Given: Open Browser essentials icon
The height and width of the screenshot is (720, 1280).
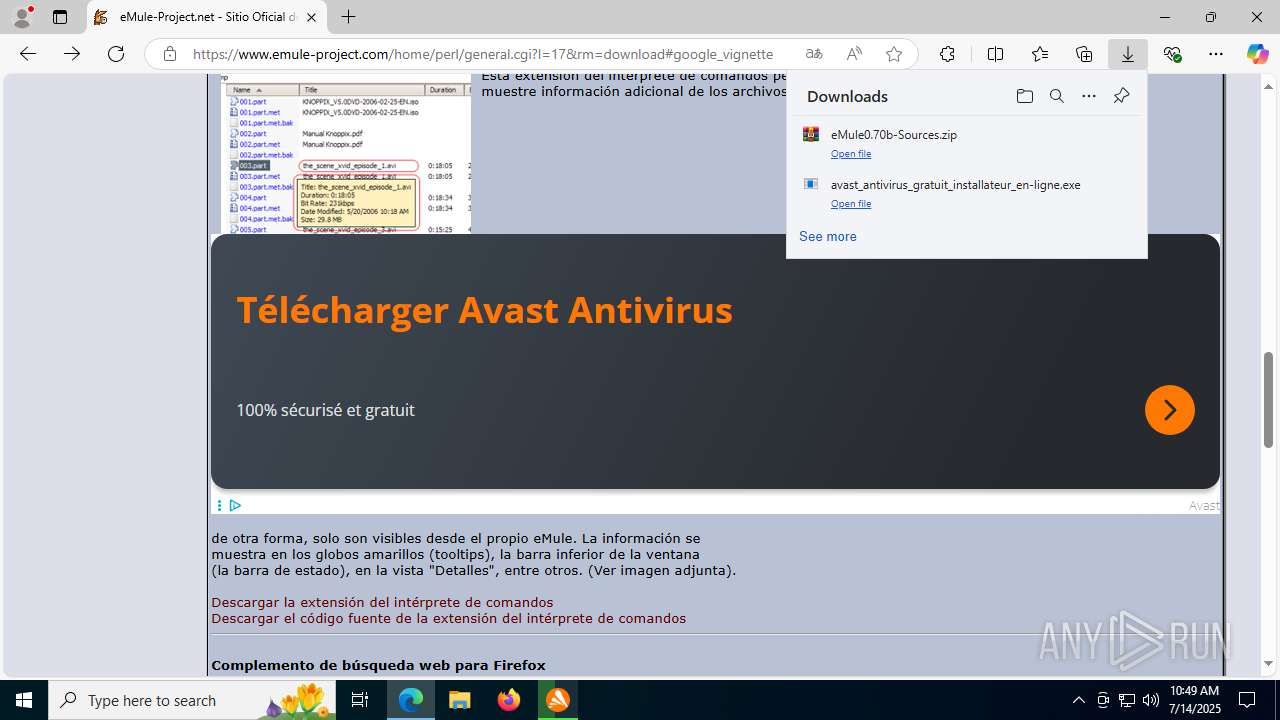Looking at the screenshot, I should [x=1172, y=54].
